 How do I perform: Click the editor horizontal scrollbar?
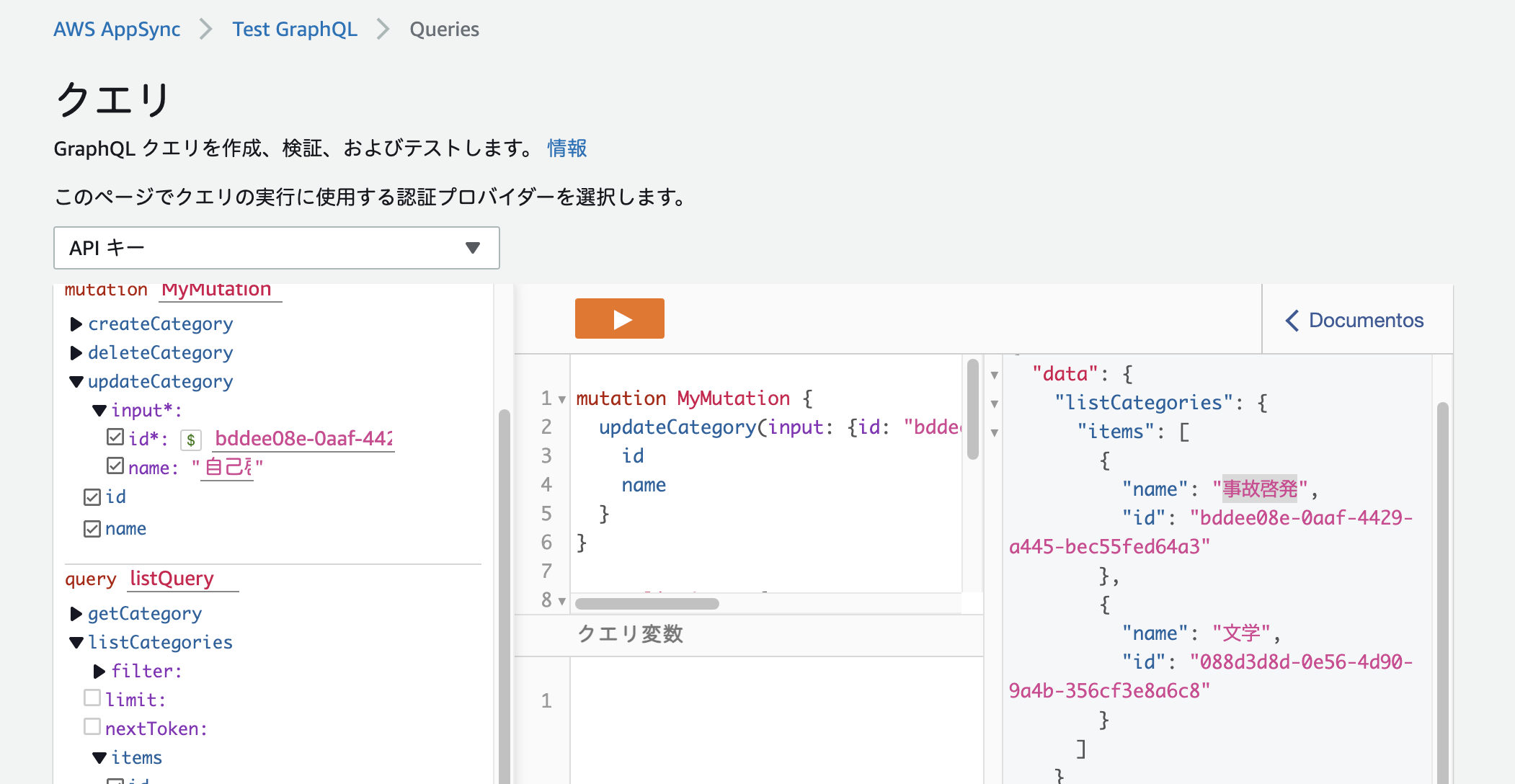pos(647,604)
